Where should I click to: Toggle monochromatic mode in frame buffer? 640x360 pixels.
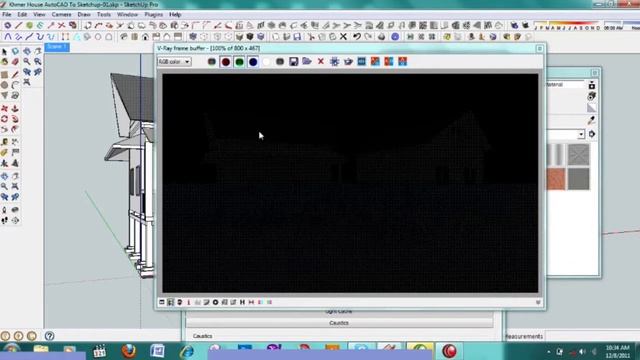(x=280, y=62)
